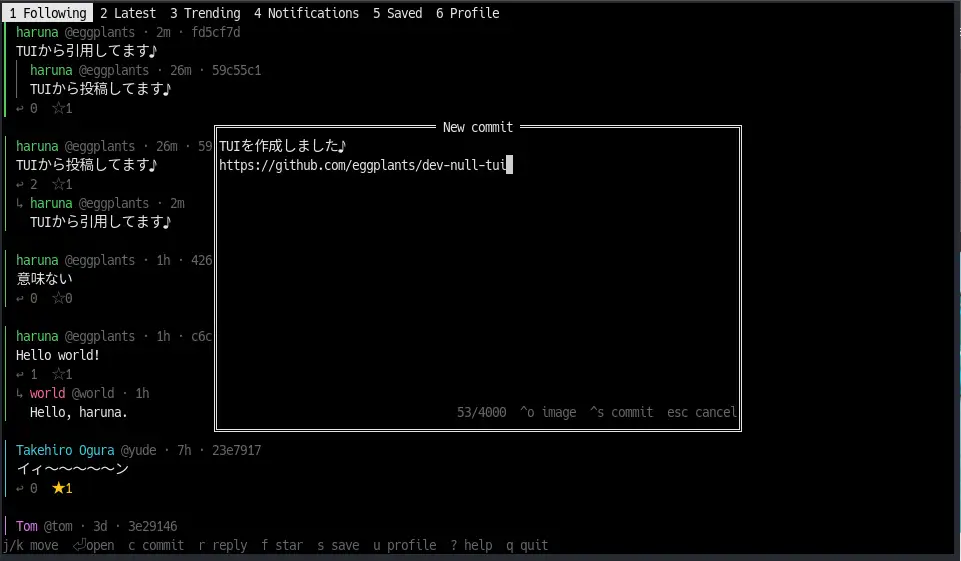Go to the Notifications tab
Viewport: 961px width, 561px height.
tap(306, 13)
